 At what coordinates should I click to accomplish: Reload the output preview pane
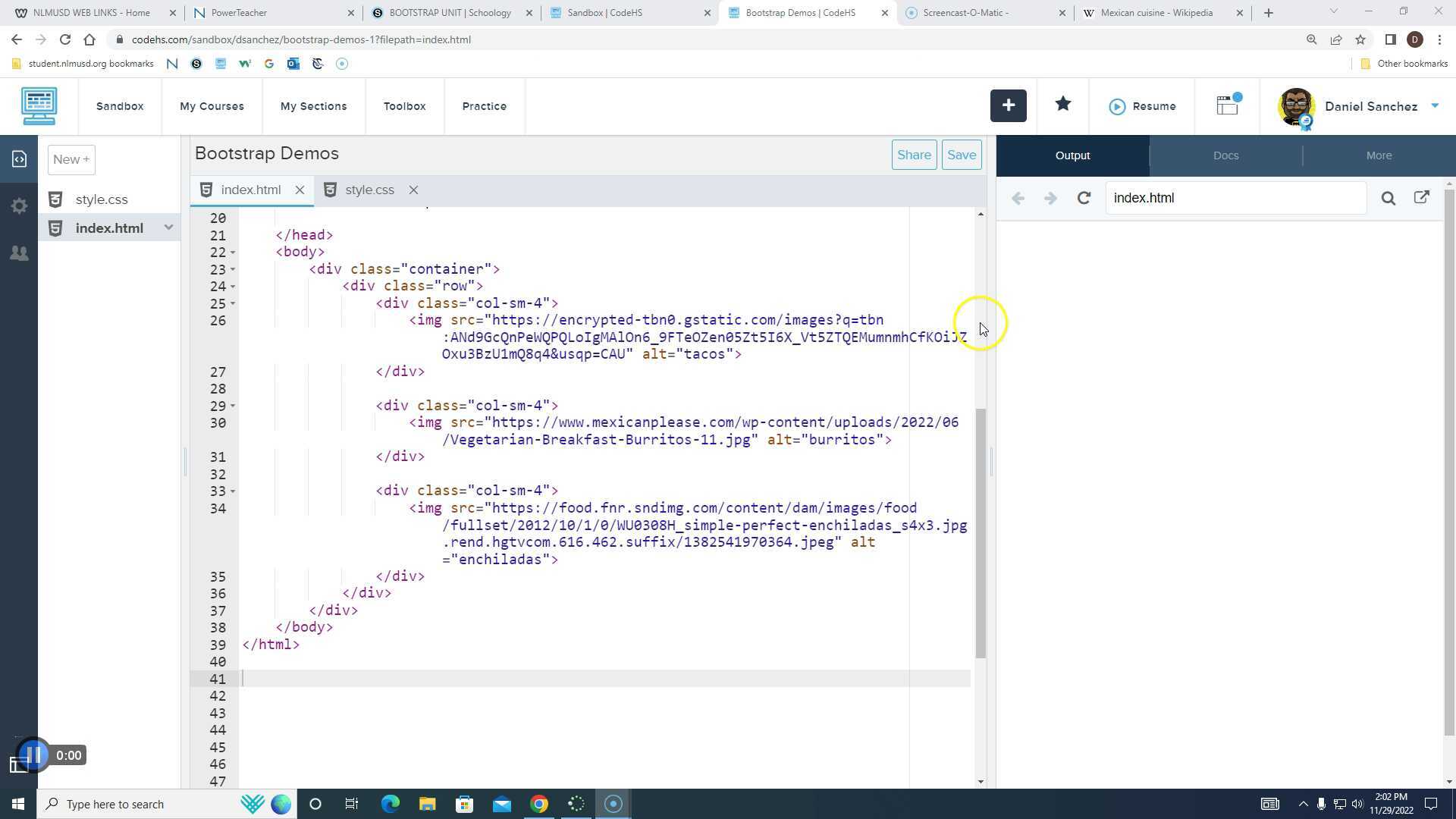click(x=1084, y=198)
